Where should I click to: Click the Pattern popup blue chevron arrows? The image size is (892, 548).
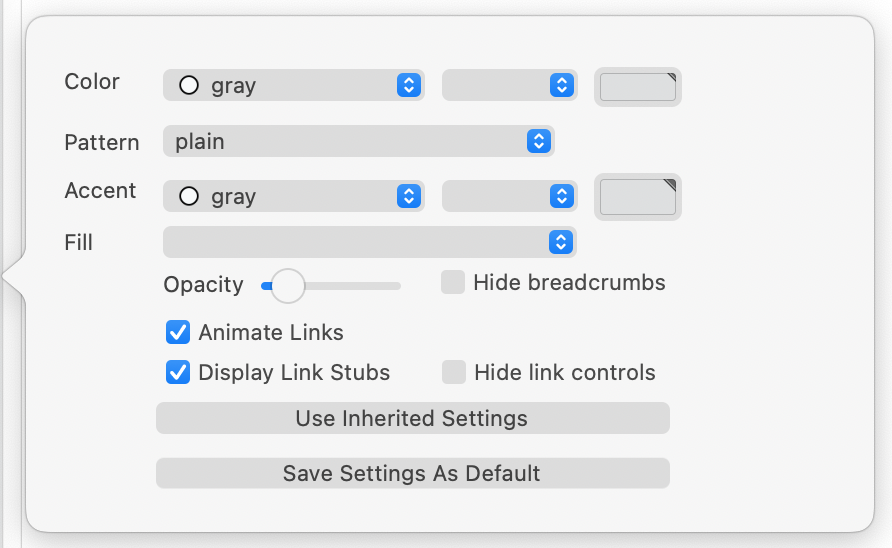click(538, 142)
